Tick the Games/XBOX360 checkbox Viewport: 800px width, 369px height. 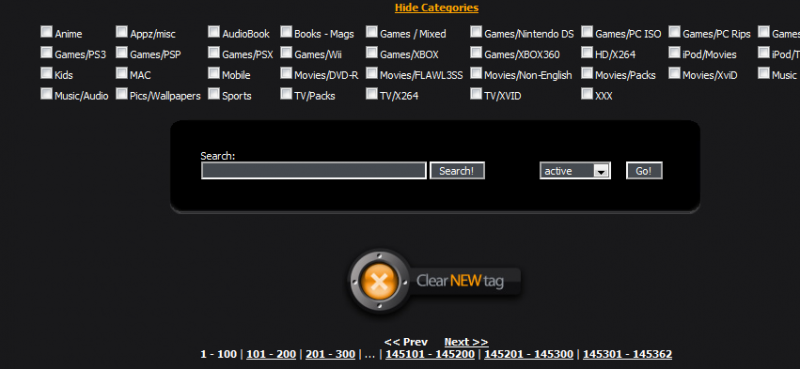(x=476, y=53)
